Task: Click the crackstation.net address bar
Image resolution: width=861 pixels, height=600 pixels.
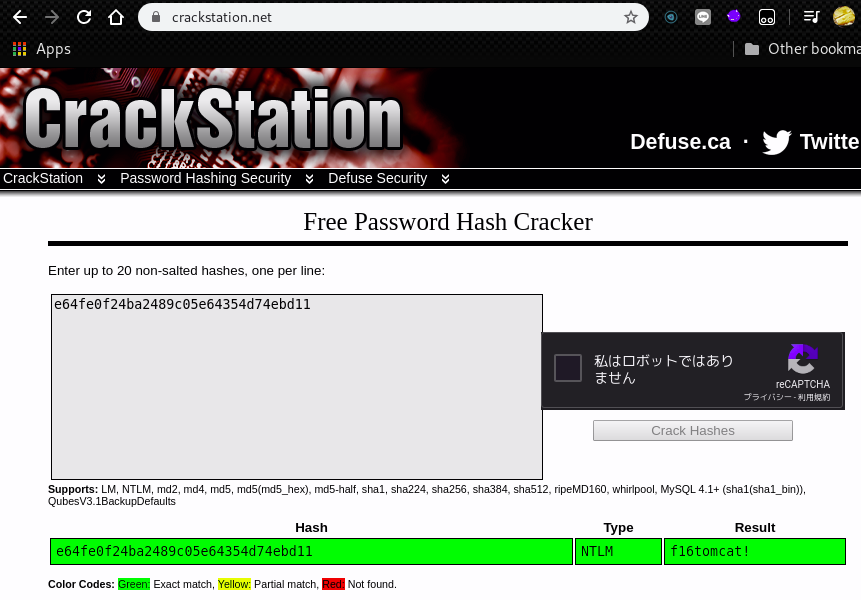Action: pos(393,17)
